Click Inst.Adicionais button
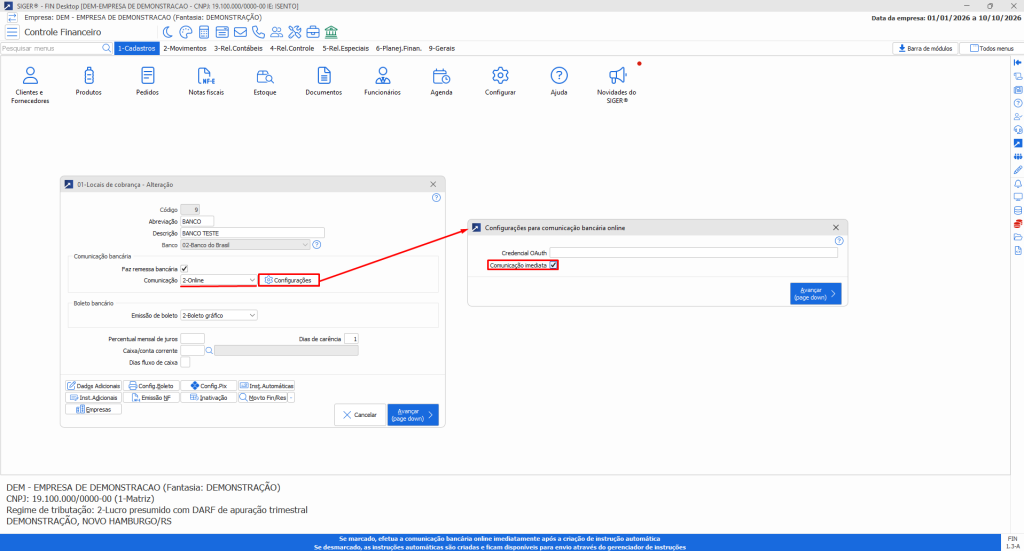 click(x=93, y=398)
